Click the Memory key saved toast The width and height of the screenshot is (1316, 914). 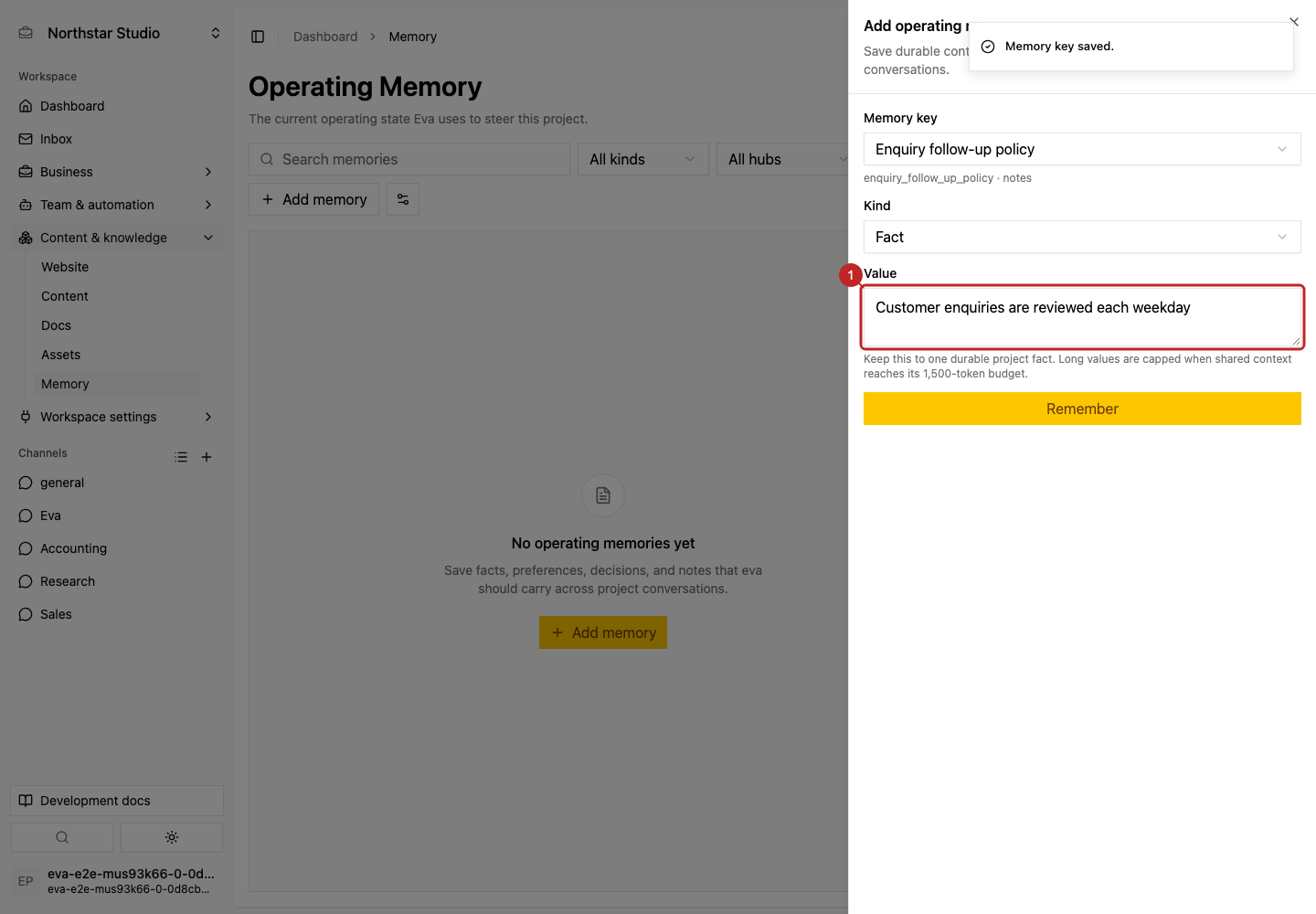[x=1131, y=47]
